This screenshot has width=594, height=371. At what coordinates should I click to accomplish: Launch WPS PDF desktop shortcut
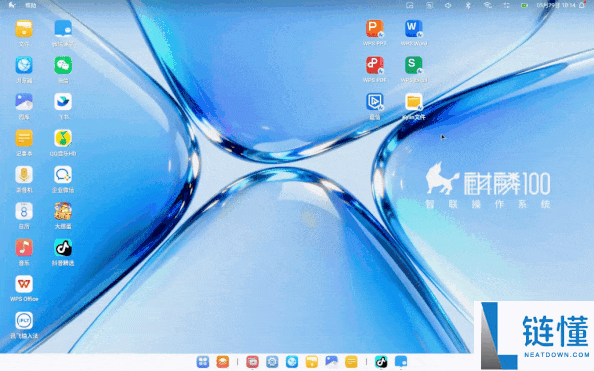pos(375,65)
